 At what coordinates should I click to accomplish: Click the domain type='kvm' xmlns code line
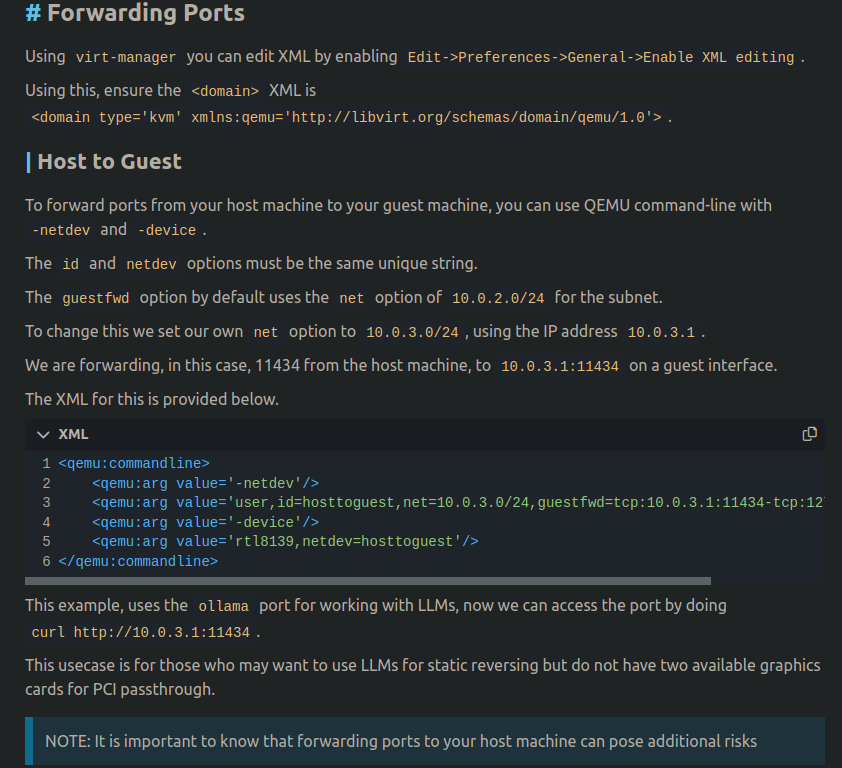click(346, 117)
